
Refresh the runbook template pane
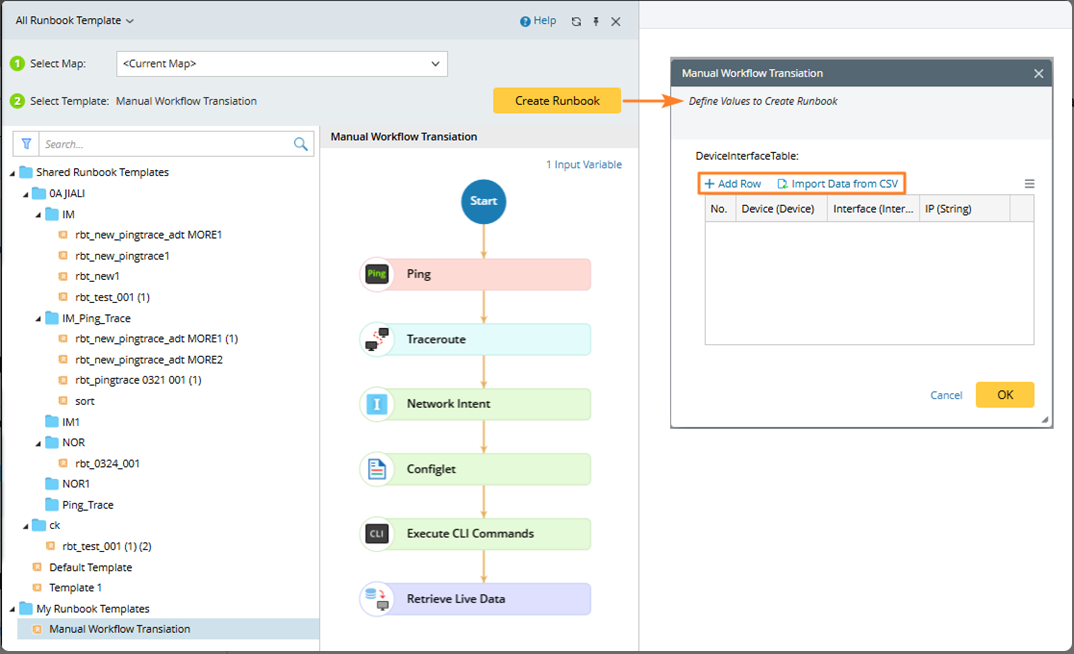(x=576, y=21)
